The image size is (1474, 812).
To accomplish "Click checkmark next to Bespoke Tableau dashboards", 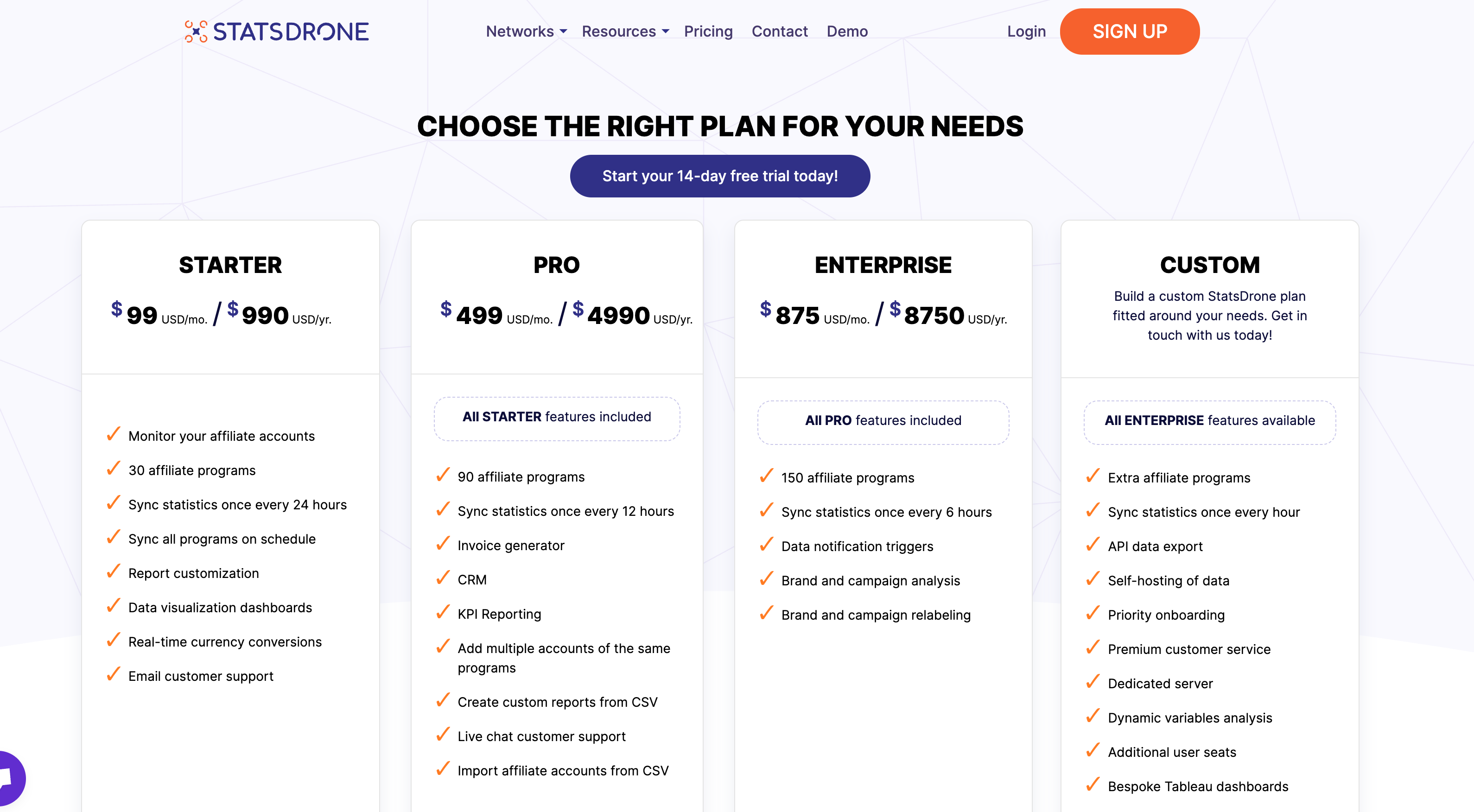I will (1093, 785).
